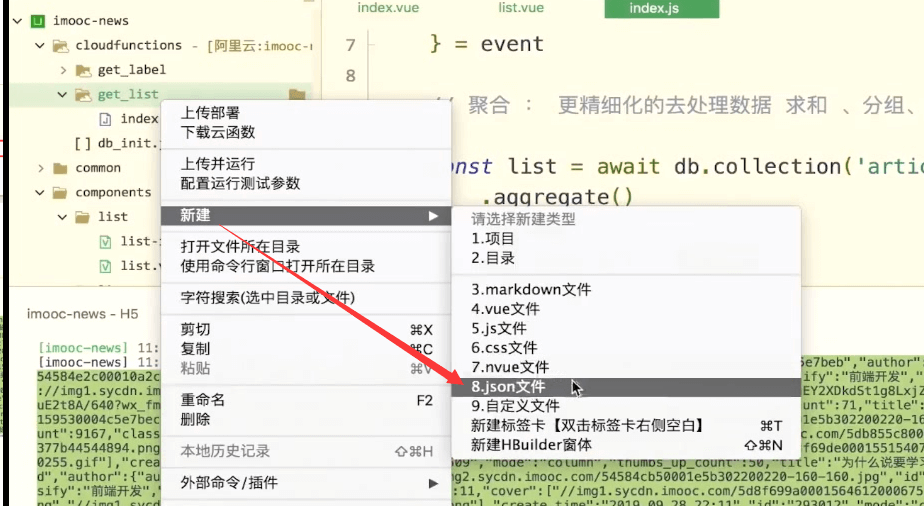Expand the common folder
This screenshot has width=924, height=506.
pos(40,168)
